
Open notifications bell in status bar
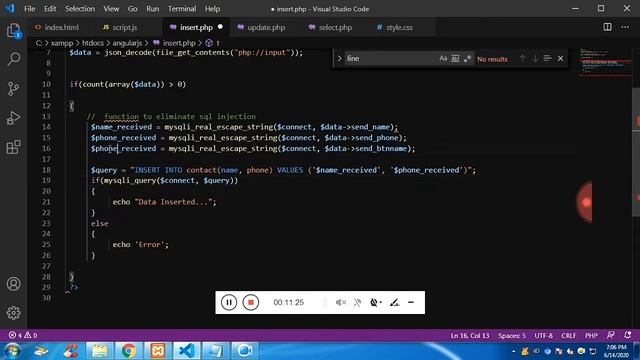[627, 335]
